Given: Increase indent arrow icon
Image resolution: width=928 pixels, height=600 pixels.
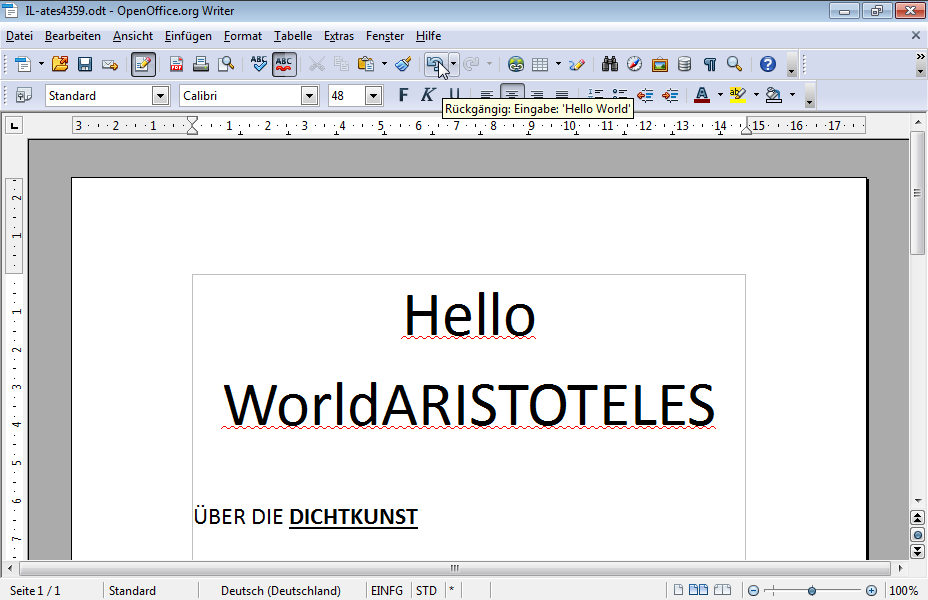Looking at the screenshot, I should [x=670, y=95].
